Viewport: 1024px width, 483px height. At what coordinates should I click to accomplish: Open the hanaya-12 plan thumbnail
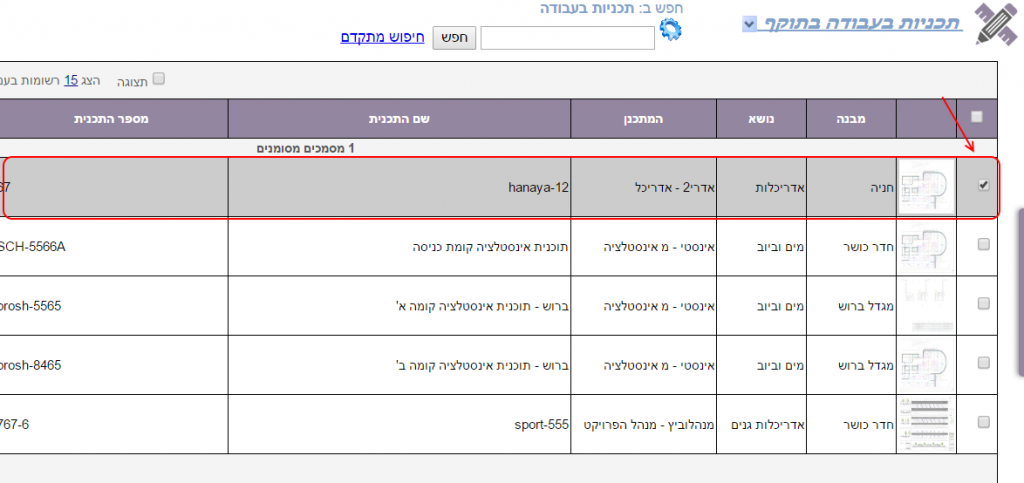tap(927, 187)
